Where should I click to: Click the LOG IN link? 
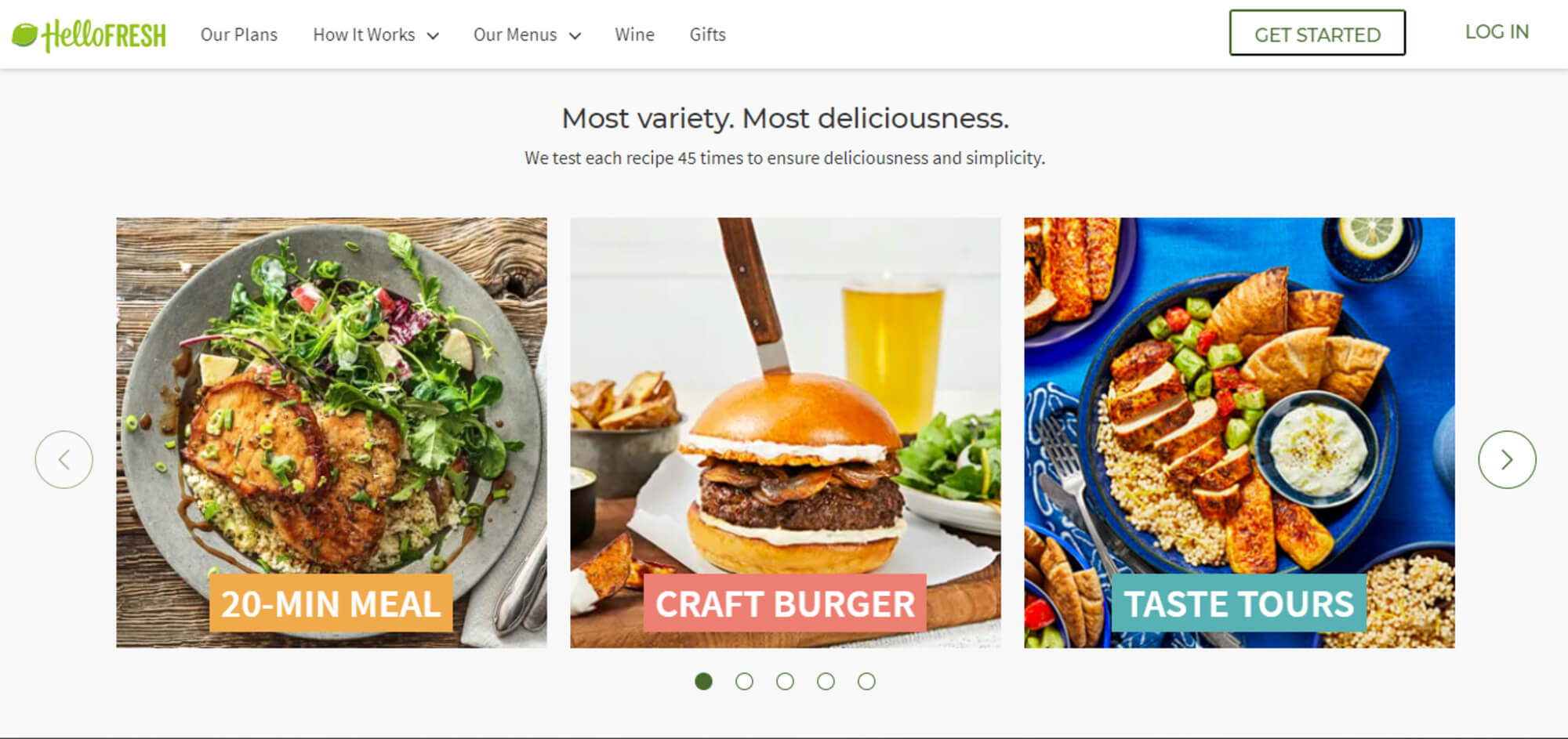point(1497,32)
